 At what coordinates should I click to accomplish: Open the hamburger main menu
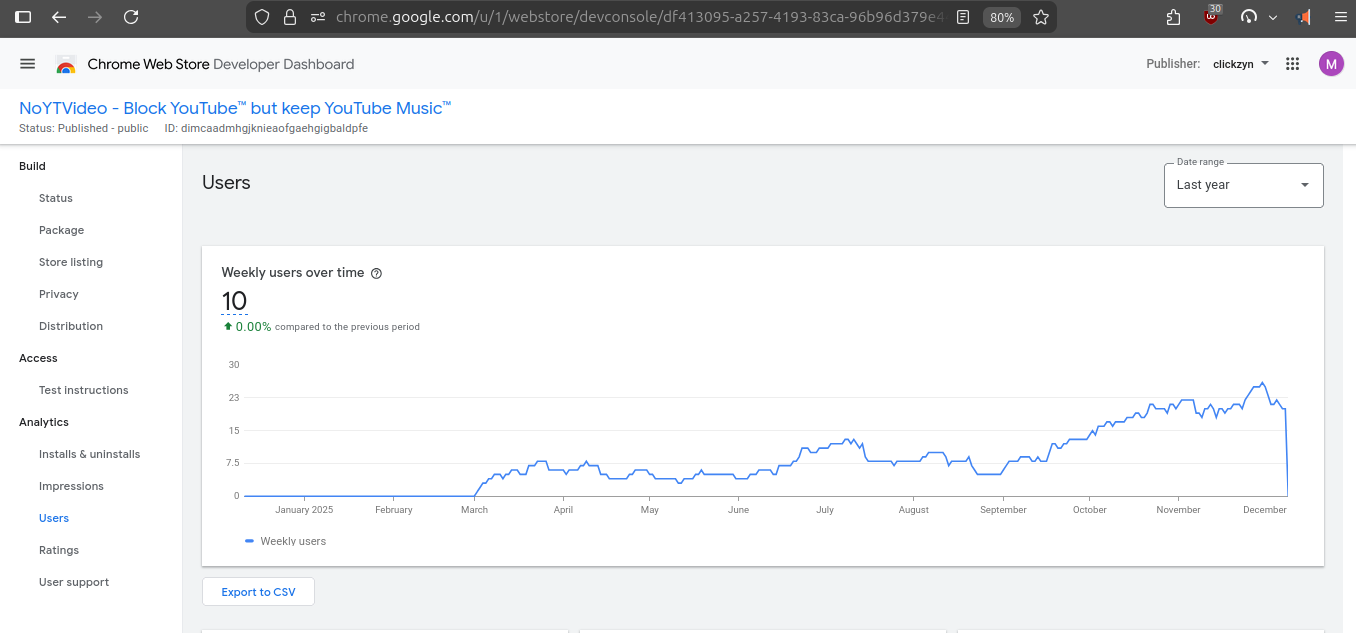[28, 64]
